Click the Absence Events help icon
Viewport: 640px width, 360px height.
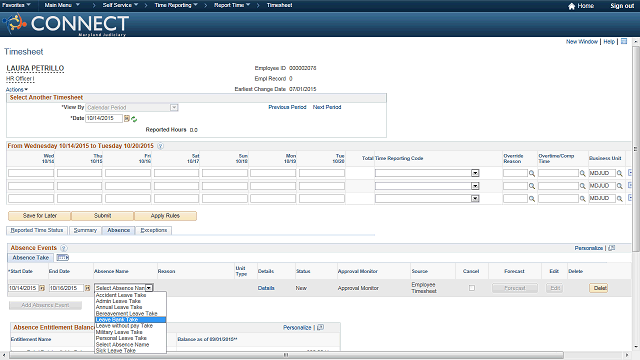pos(64,248)
